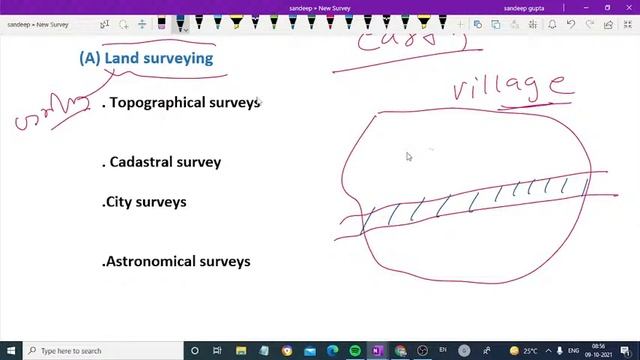Image resolution: width=640 pixels, height=360 pixels.
Task: Choose the lasso select tool
Action: pos(123,24)
